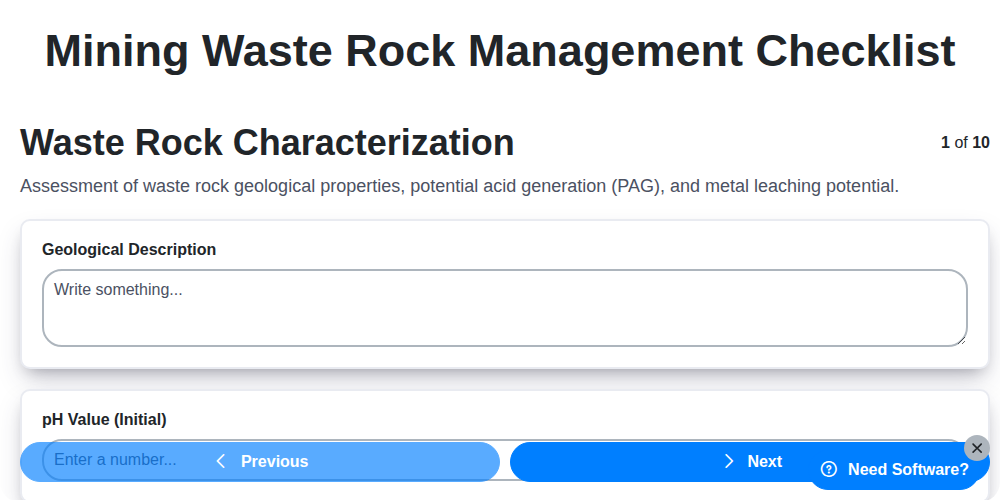Click the resize handle of the description textarea
This screenshot has width=1000, height=500.
click(x=962, y=341)
